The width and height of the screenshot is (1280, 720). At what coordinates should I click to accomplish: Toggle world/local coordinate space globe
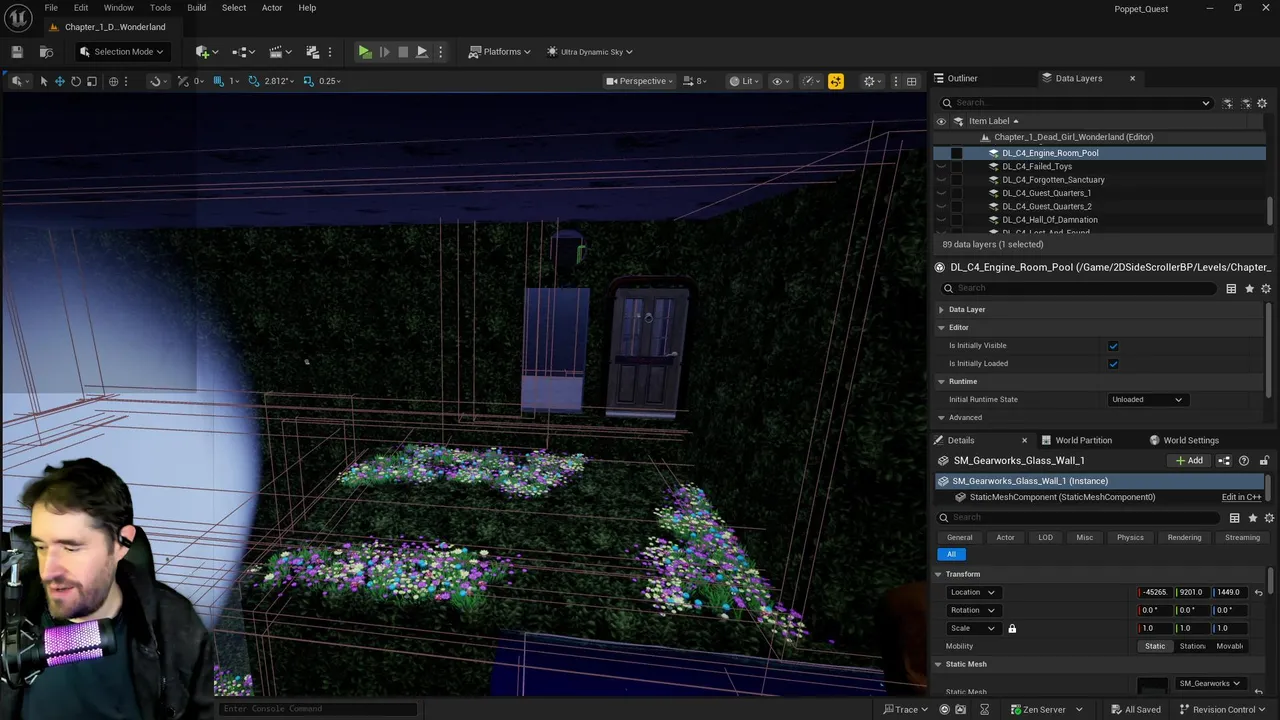tap(113, 81)
